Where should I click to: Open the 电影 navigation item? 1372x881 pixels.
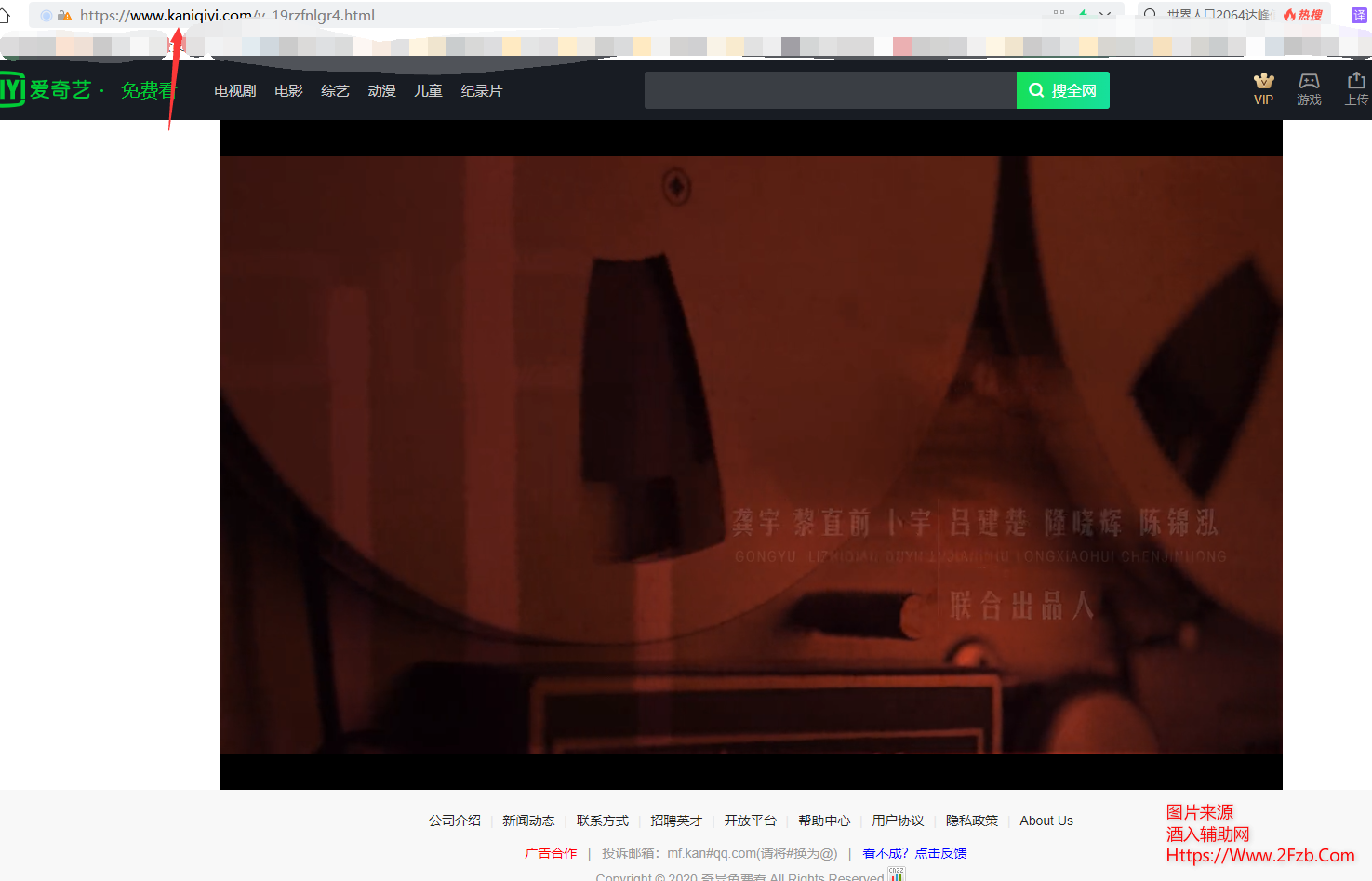288,90
